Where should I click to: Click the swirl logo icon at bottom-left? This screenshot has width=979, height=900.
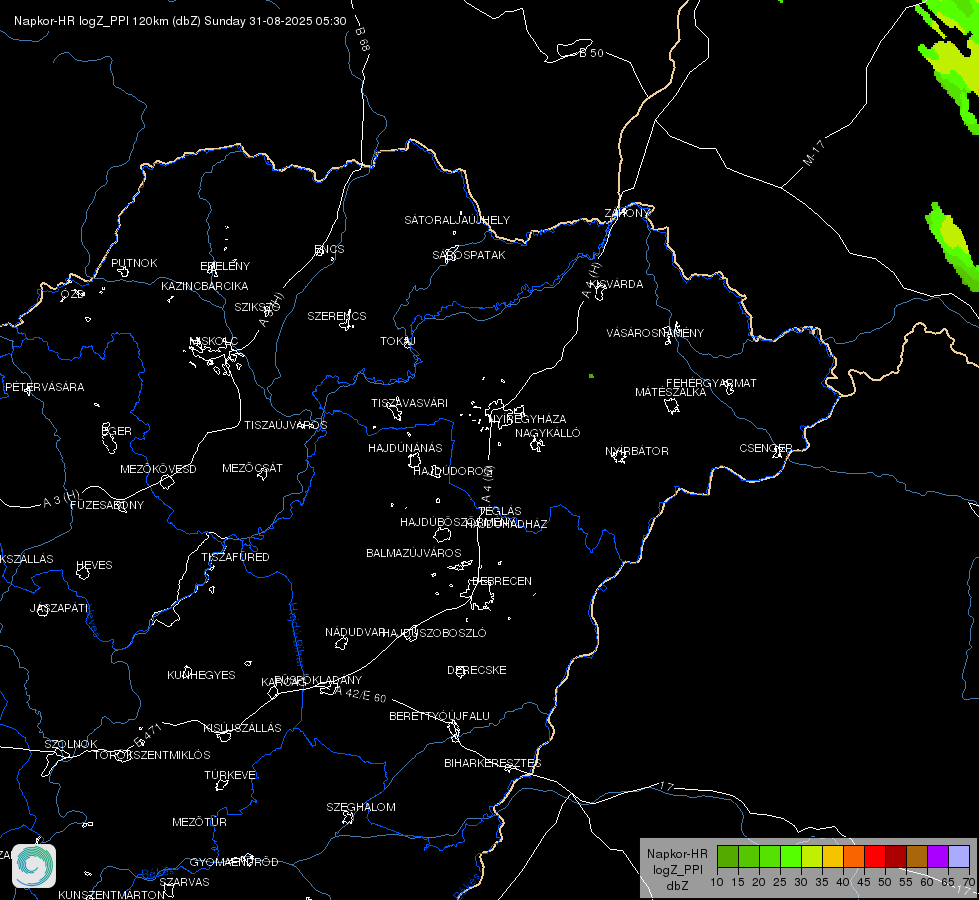pos(34,866)
